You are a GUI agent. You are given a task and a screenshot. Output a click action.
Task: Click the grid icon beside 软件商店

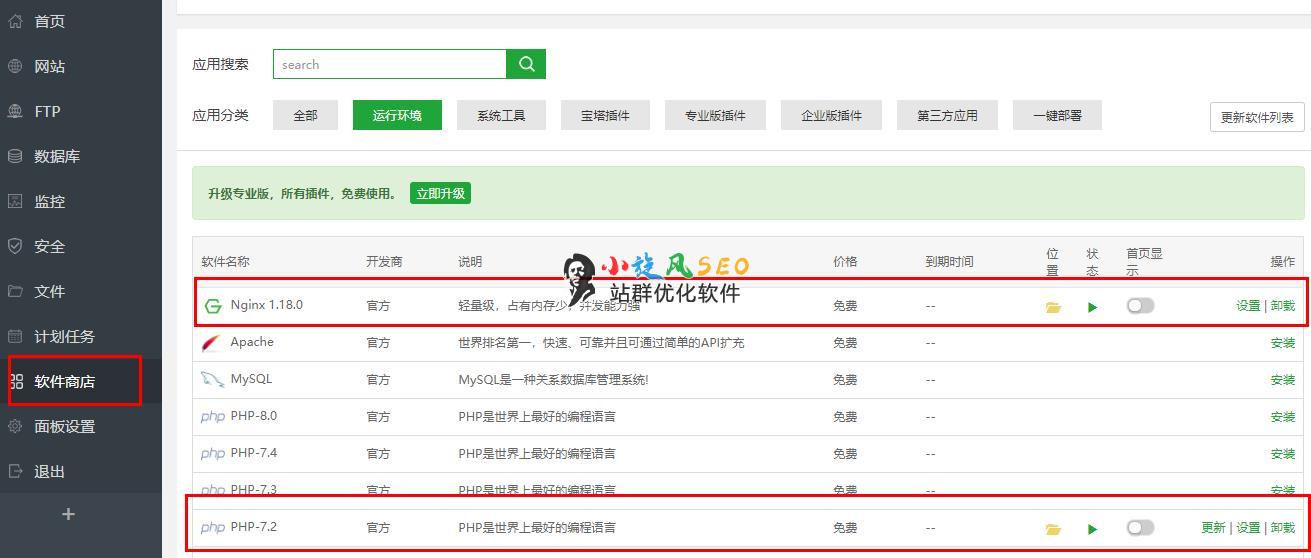[x=17, y=381]
